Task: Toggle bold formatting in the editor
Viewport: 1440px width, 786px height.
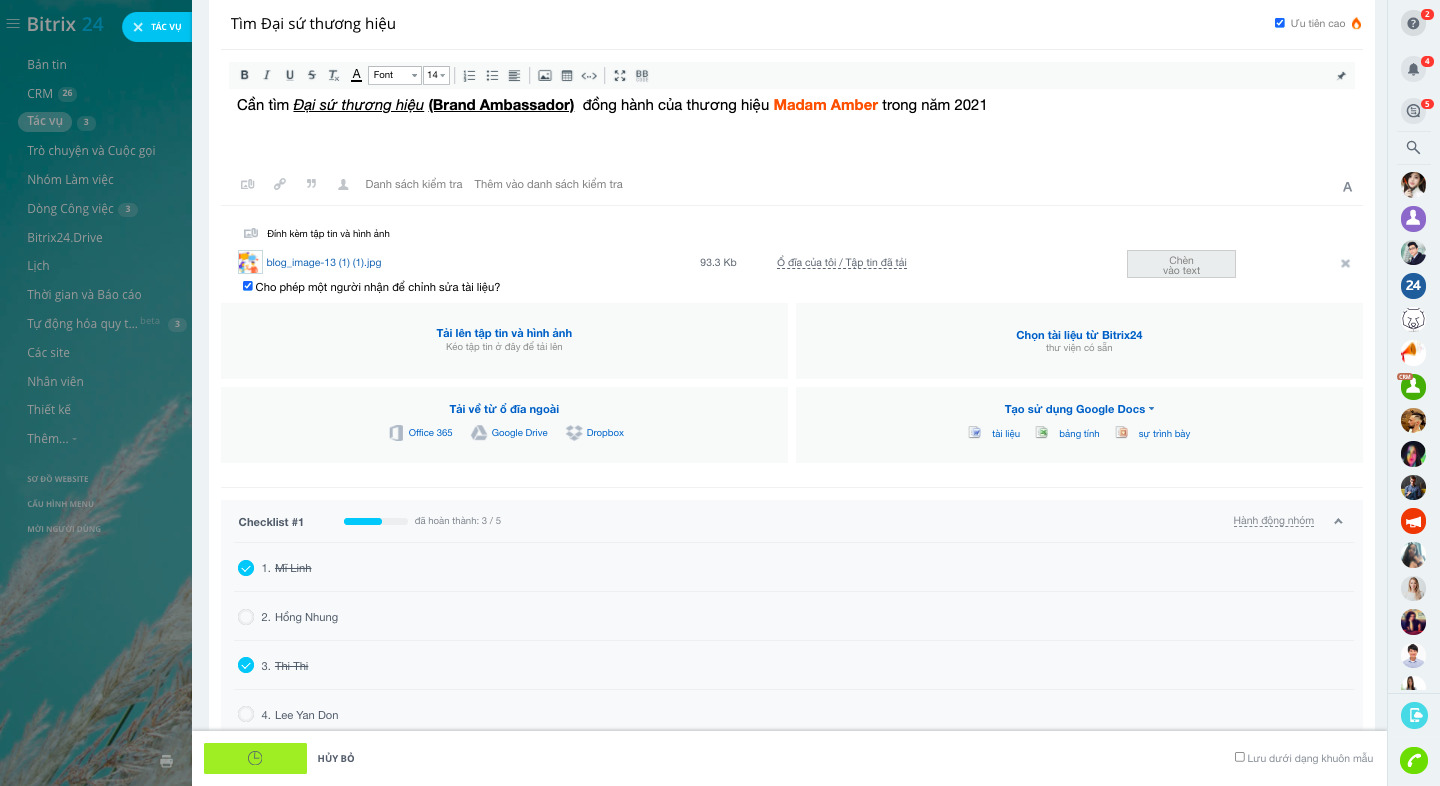Action: pos(245,75)
